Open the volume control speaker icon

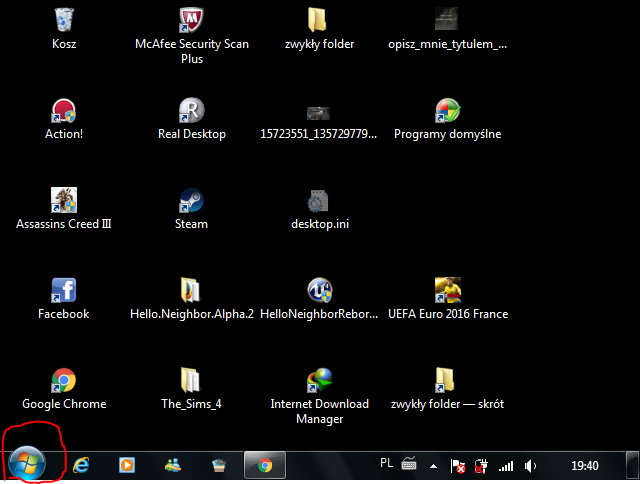click(x=531, y=466)
